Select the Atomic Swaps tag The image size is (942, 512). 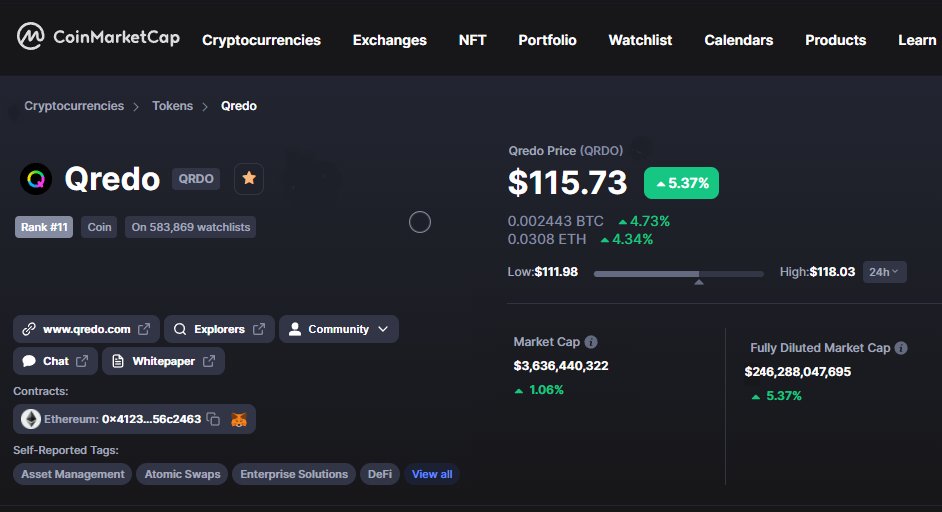coord(182,474)
